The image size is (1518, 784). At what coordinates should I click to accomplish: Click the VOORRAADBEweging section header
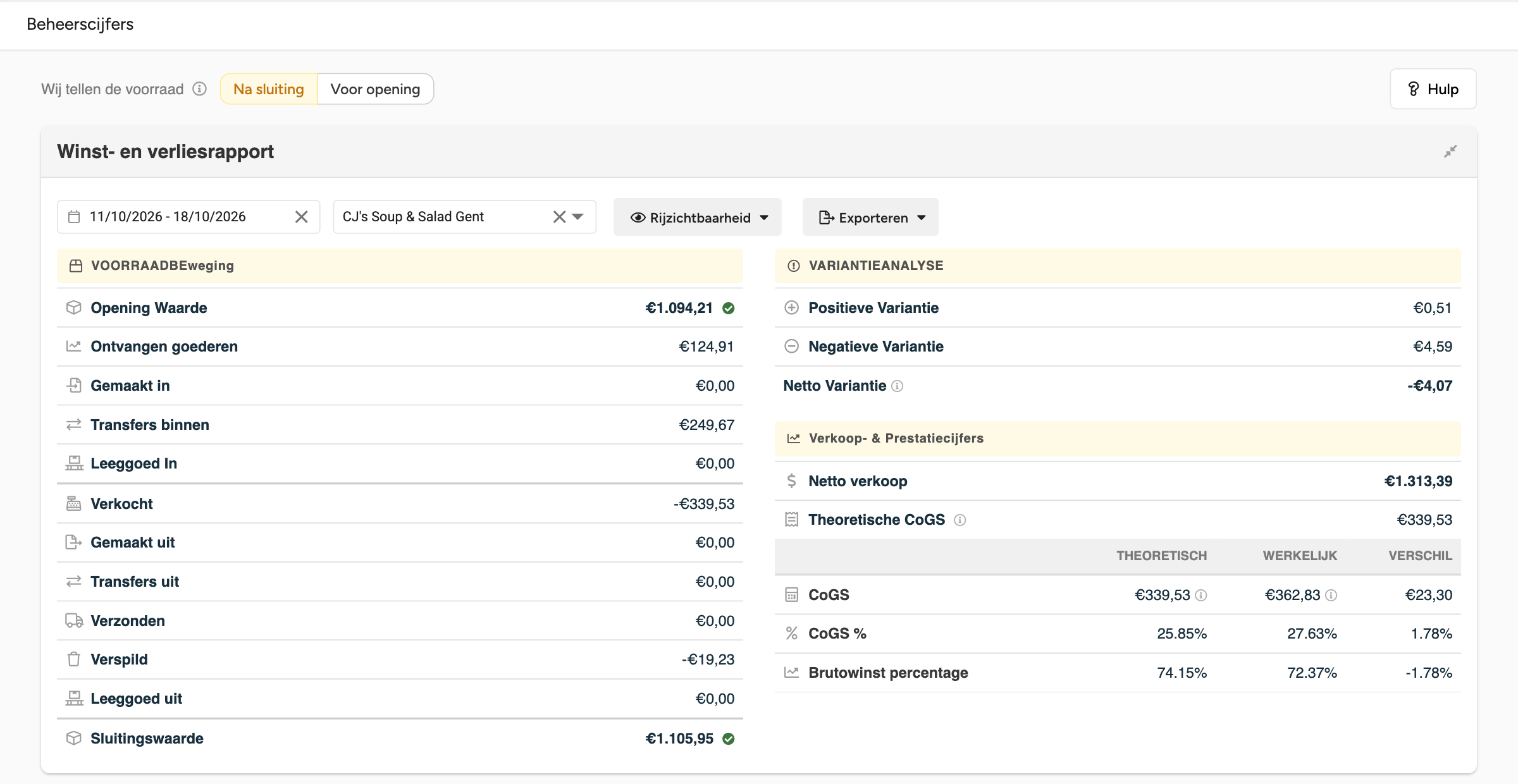400,266
